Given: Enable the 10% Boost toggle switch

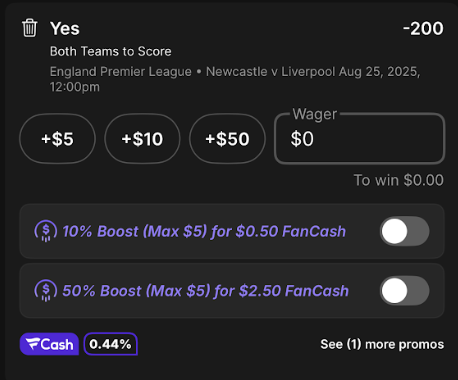Looking at the screenshot, I should point(404,231).
